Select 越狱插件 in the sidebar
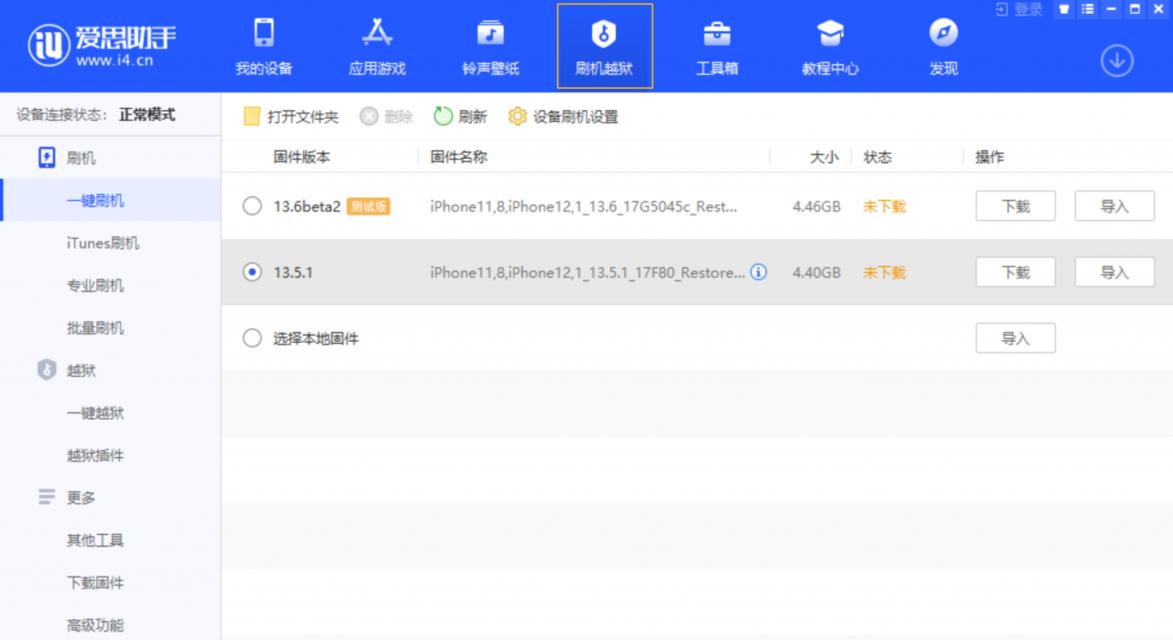The width and height of the screenshot is (1173, 640). pyautogui.click(x=95, y=455)
